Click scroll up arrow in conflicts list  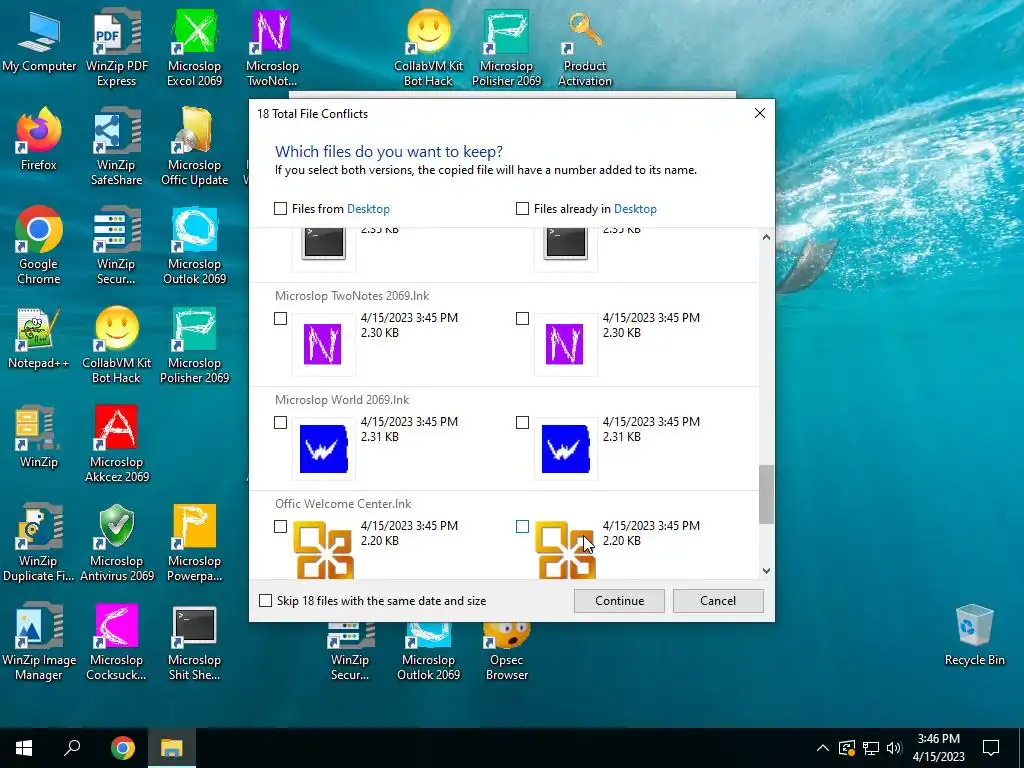pyautogui.click(x=767, y=237)
